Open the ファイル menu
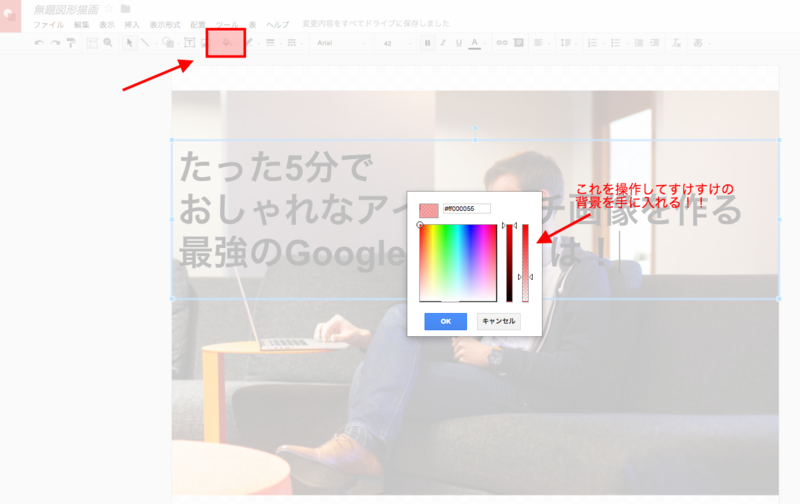800x504 pixels. [48, 24]
